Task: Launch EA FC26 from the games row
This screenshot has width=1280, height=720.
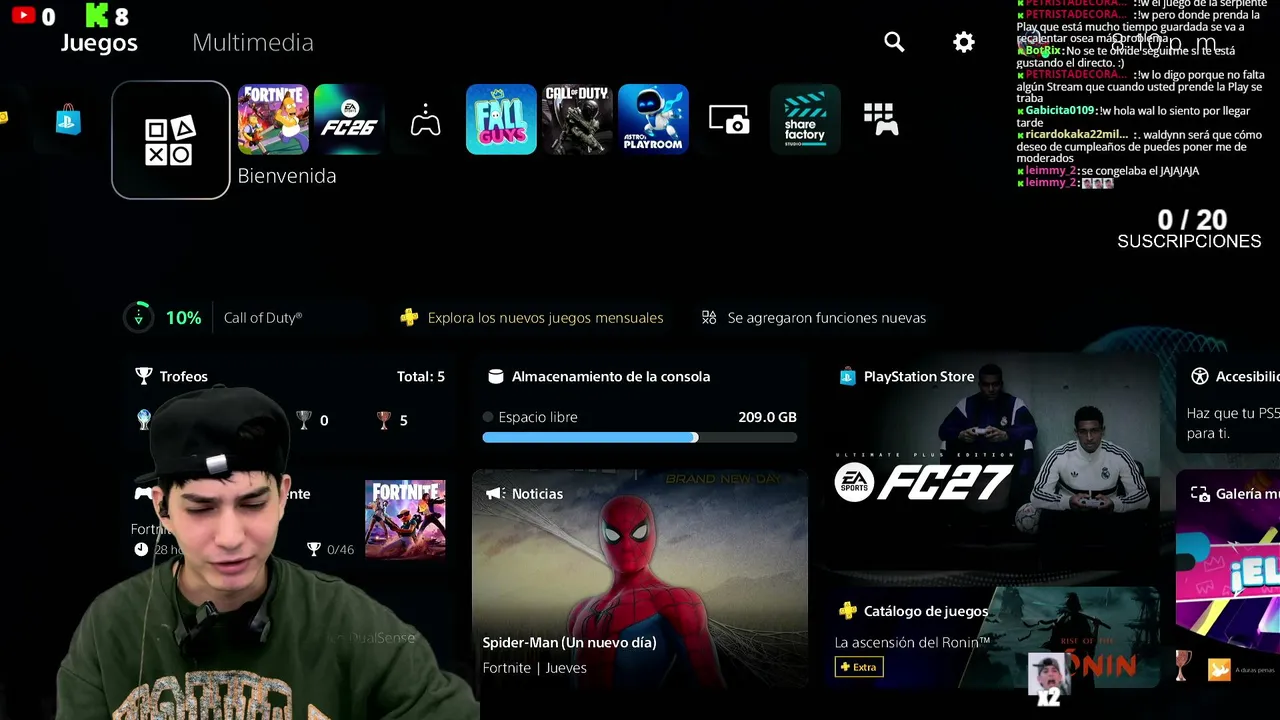Action: (349, 120)
